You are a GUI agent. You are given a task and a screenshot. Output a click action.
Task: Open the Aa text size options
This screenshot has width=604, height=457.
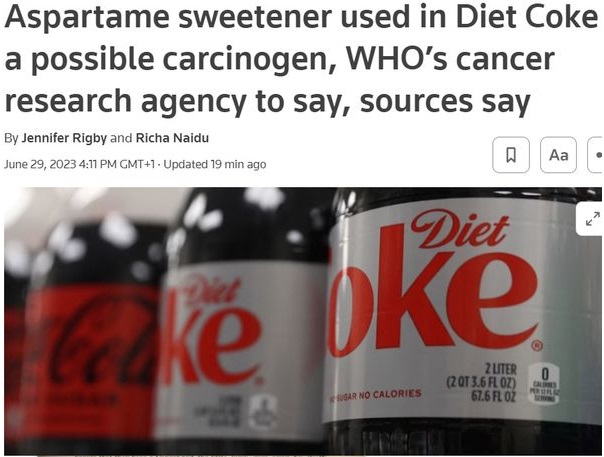click(559, 155)
